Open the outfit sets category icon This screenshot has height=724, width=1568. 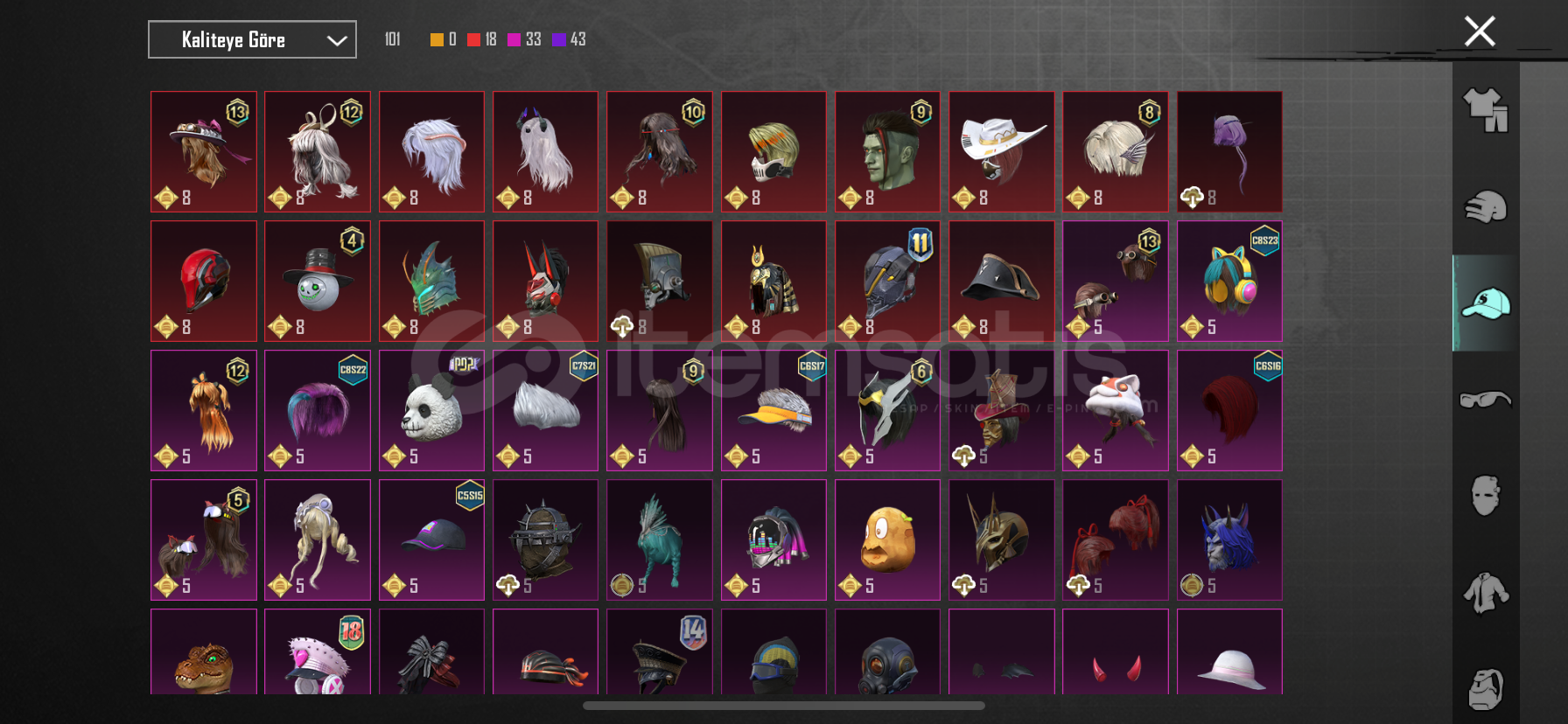tap(1486, 111)
